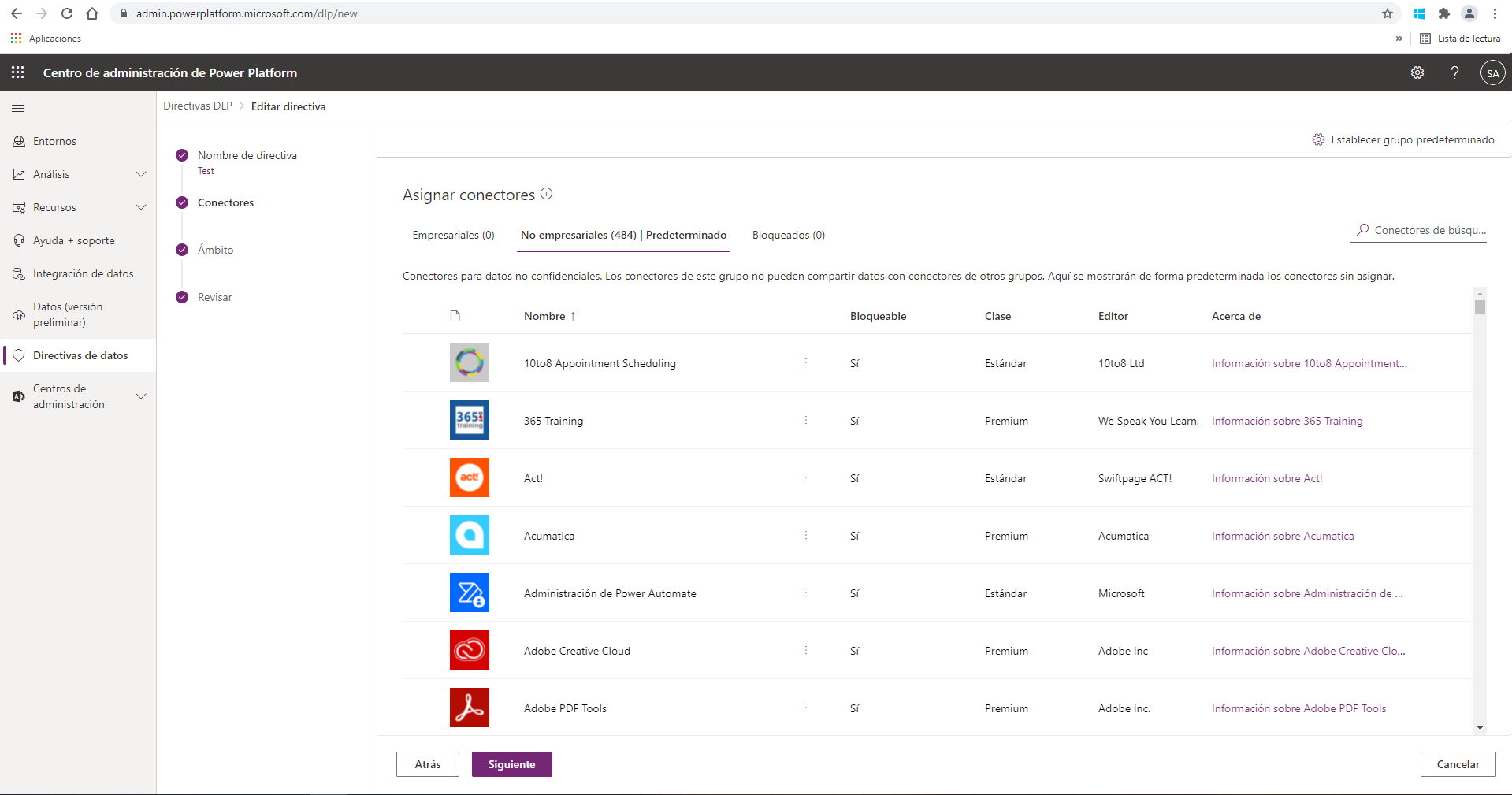The width and height of the screenshot is (1512, 795).
Task: Go to the Revisar wizard step
Action: click(x=214, y=297)
